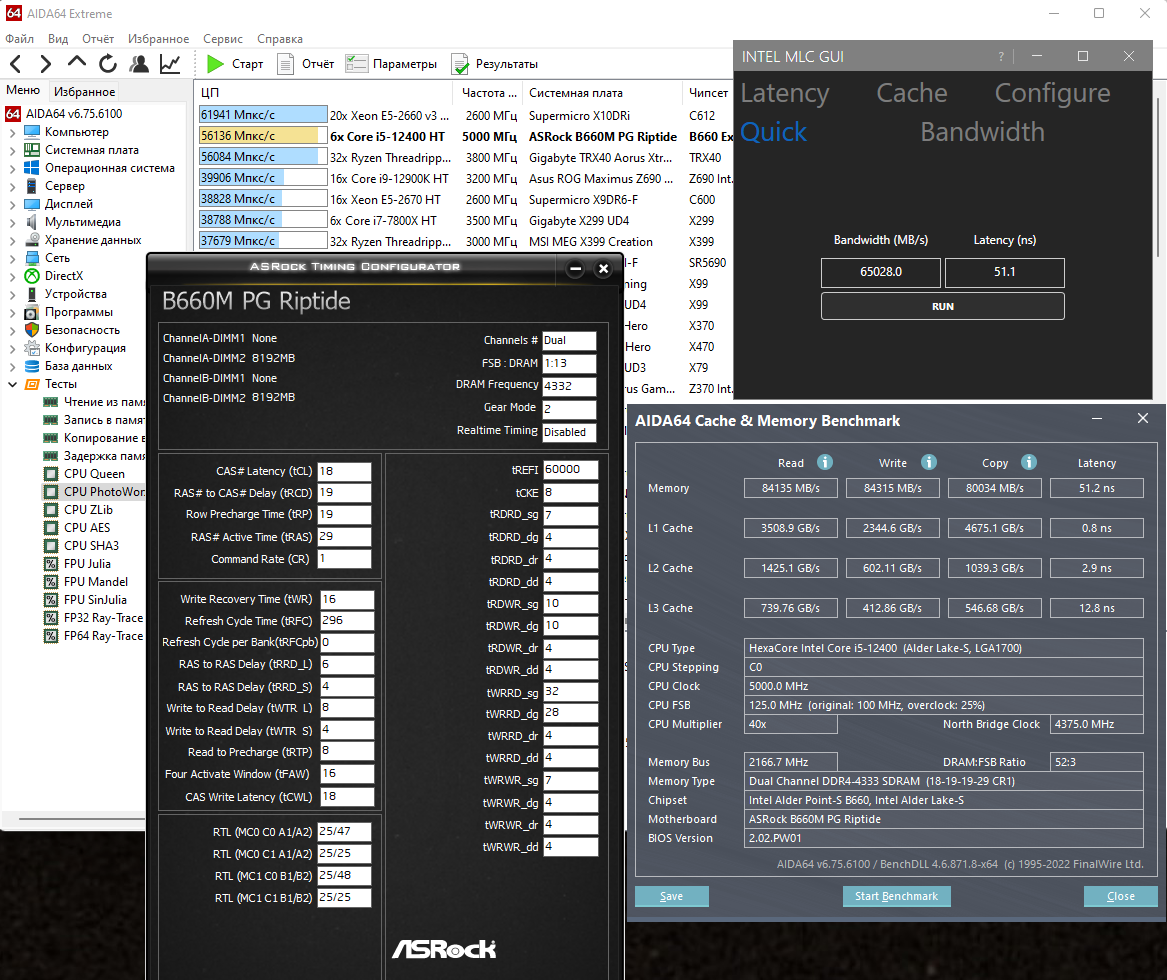Click the Refresh Cycle Time (tRFC) field
This screenshot has height=980, width=1167.
coord(347,621)
